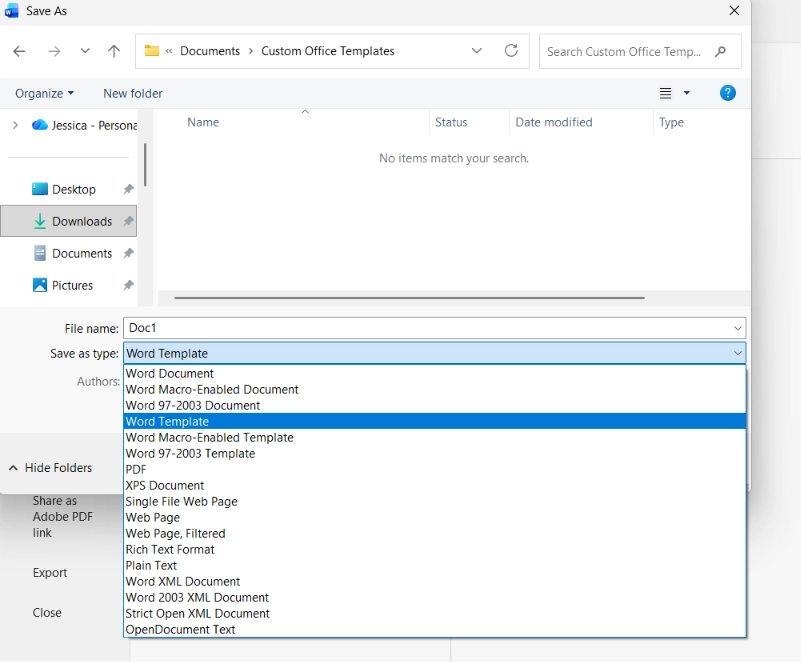
Task: Choose PDF file type
Action: point(435,469)
